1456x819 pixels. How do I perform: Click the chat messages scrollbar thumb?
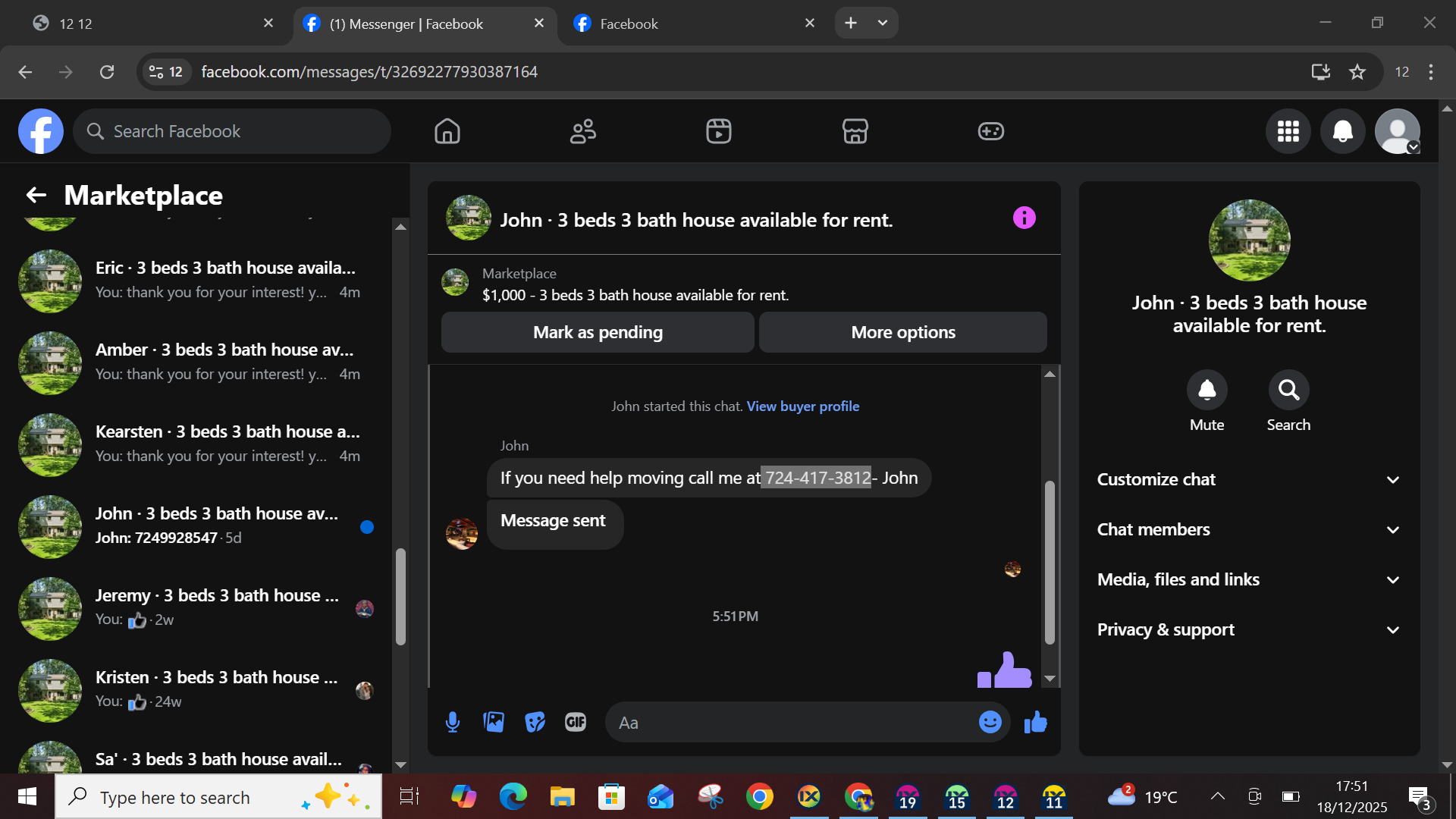1050,563
